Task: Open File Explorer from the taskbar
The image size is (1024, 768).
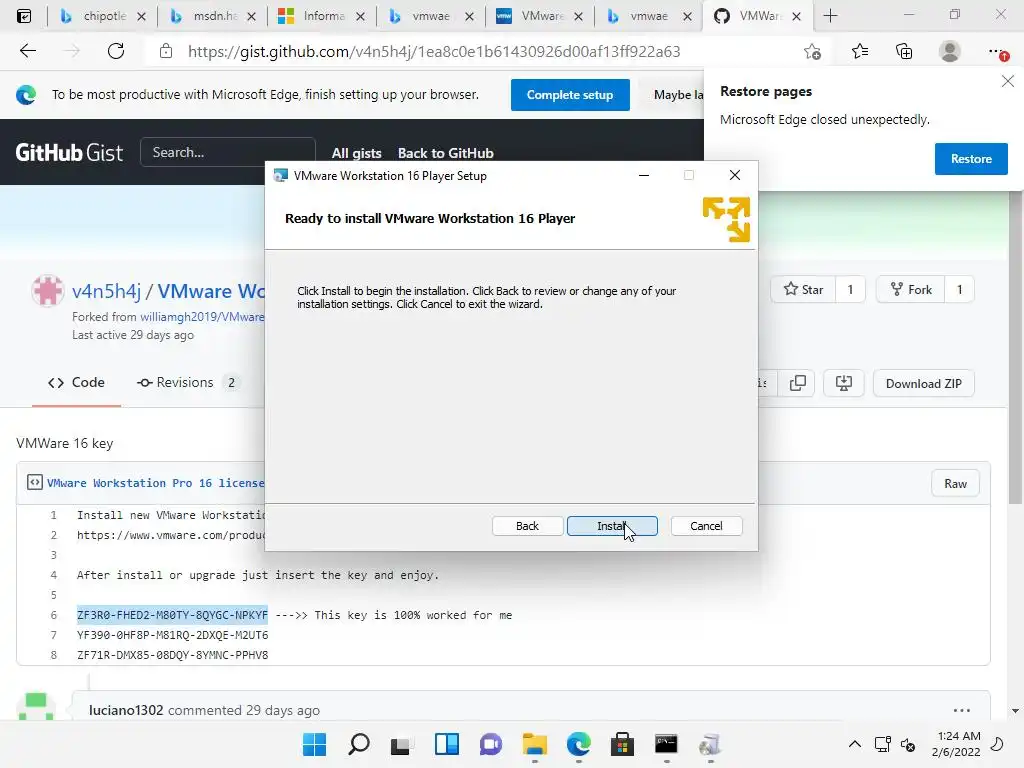Action: coord(534,744)
